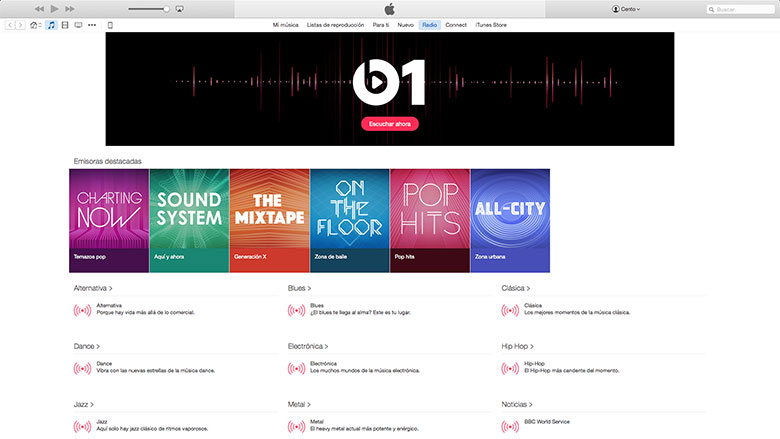Select the Movies library icon
780x439 pixels.
65,25
